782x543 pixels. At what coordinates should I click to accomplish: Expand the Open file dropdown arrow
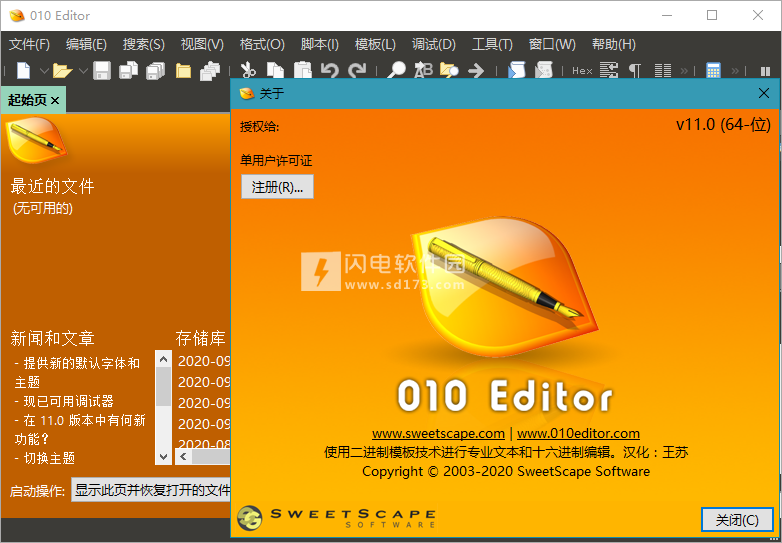click(x=83, y=71)
